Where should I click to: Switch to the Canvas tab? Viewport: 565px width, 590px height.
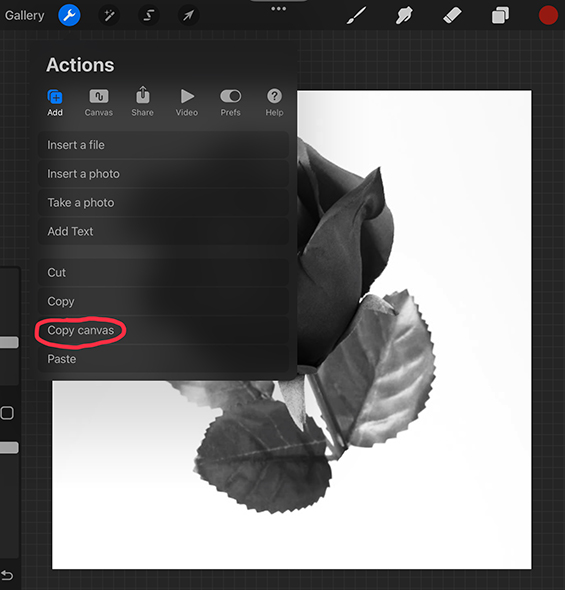(99, 103)
